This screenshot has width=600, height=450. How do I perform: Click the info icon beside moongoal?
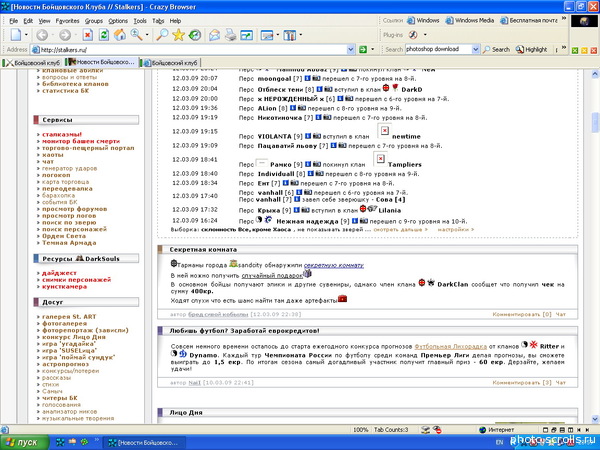tap(308, 78)
